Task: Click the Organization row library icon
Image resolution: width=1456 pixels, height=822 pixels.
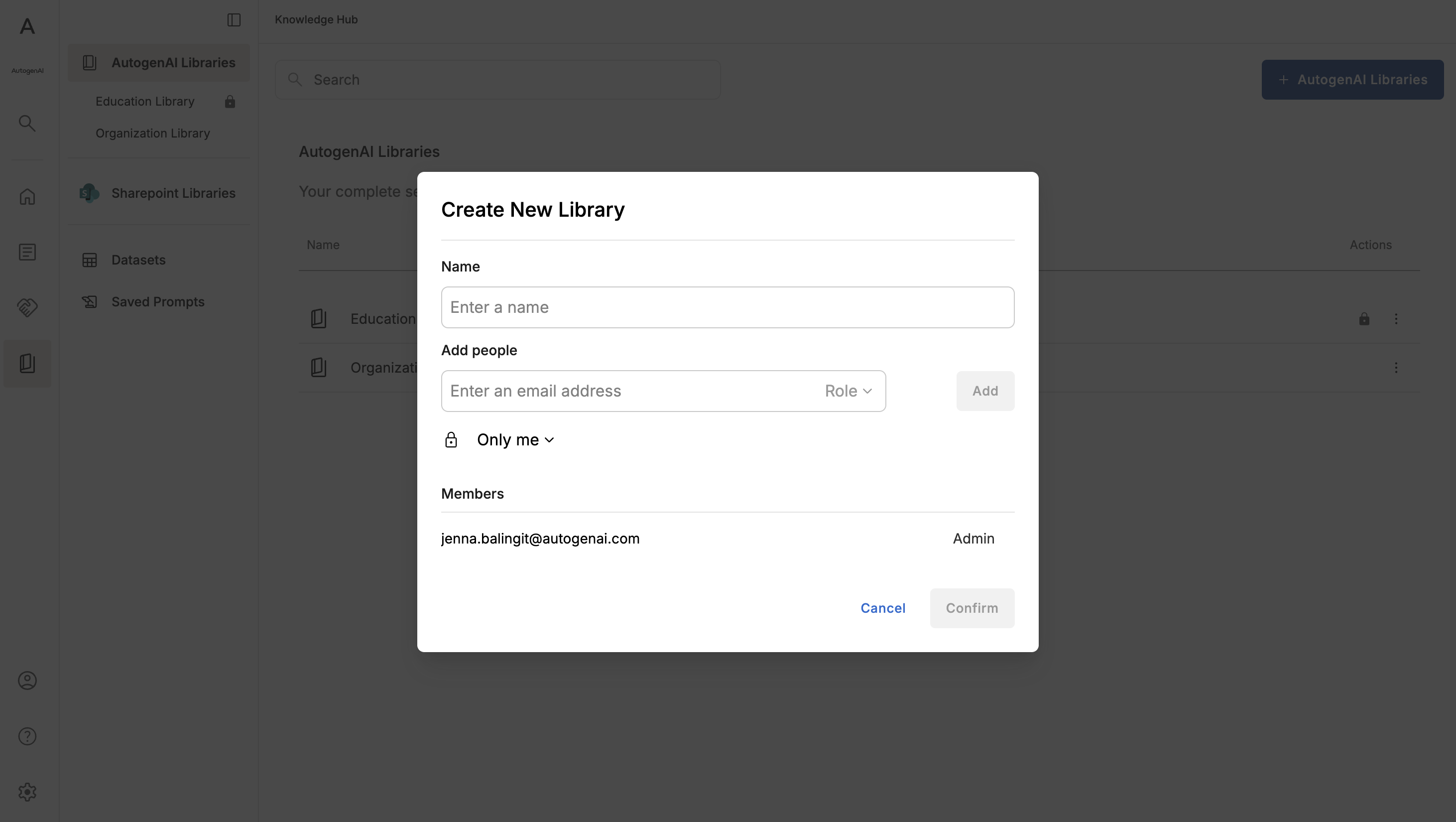Action: [318, 368]
